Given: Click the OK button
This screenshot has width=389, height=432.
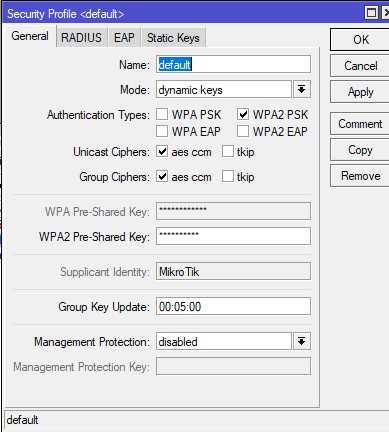Looking at the screenshot, I should pos(360,40).
